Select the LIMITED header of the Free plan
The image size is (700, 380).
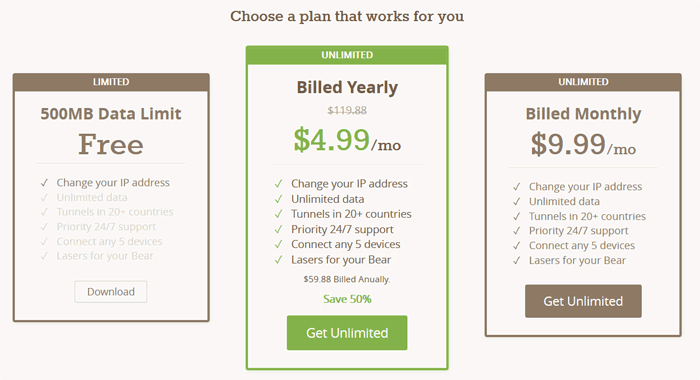pyautogui.click(x=111, y=82)
